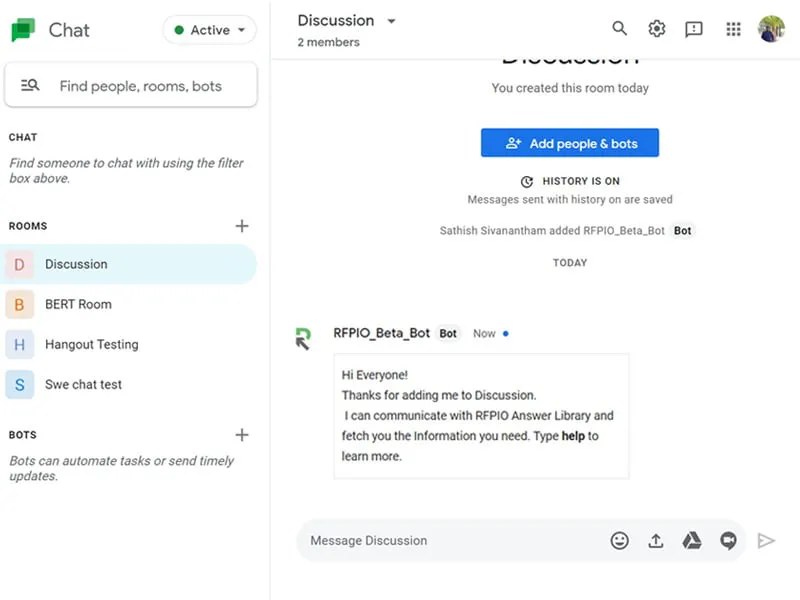Open Google apps grid menu

(733, 29)
